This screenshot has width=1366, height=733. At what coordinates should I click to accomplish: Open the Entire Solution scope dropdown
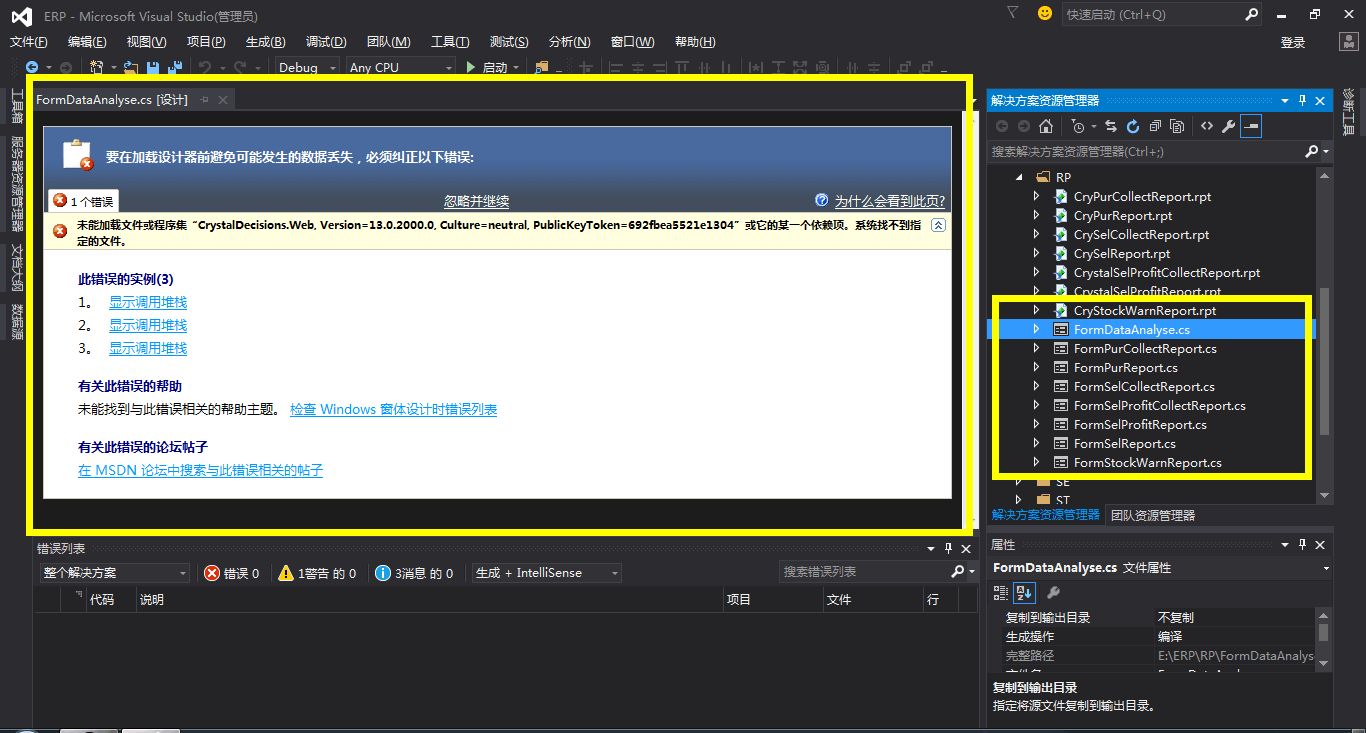click(x=115, y=573)
